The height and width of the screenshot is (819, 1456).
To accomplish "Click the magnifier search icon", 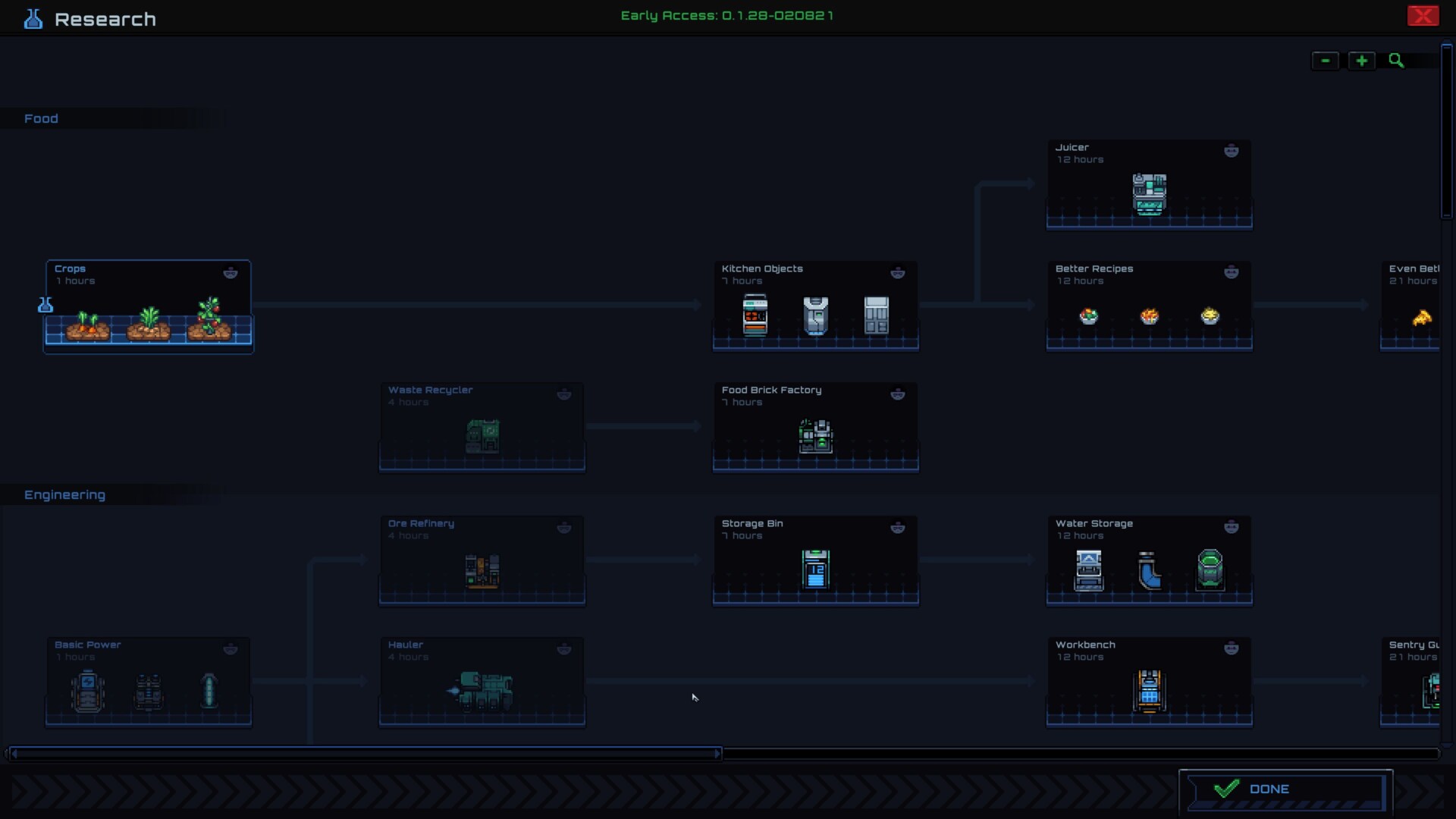I will pos(1396,61).
